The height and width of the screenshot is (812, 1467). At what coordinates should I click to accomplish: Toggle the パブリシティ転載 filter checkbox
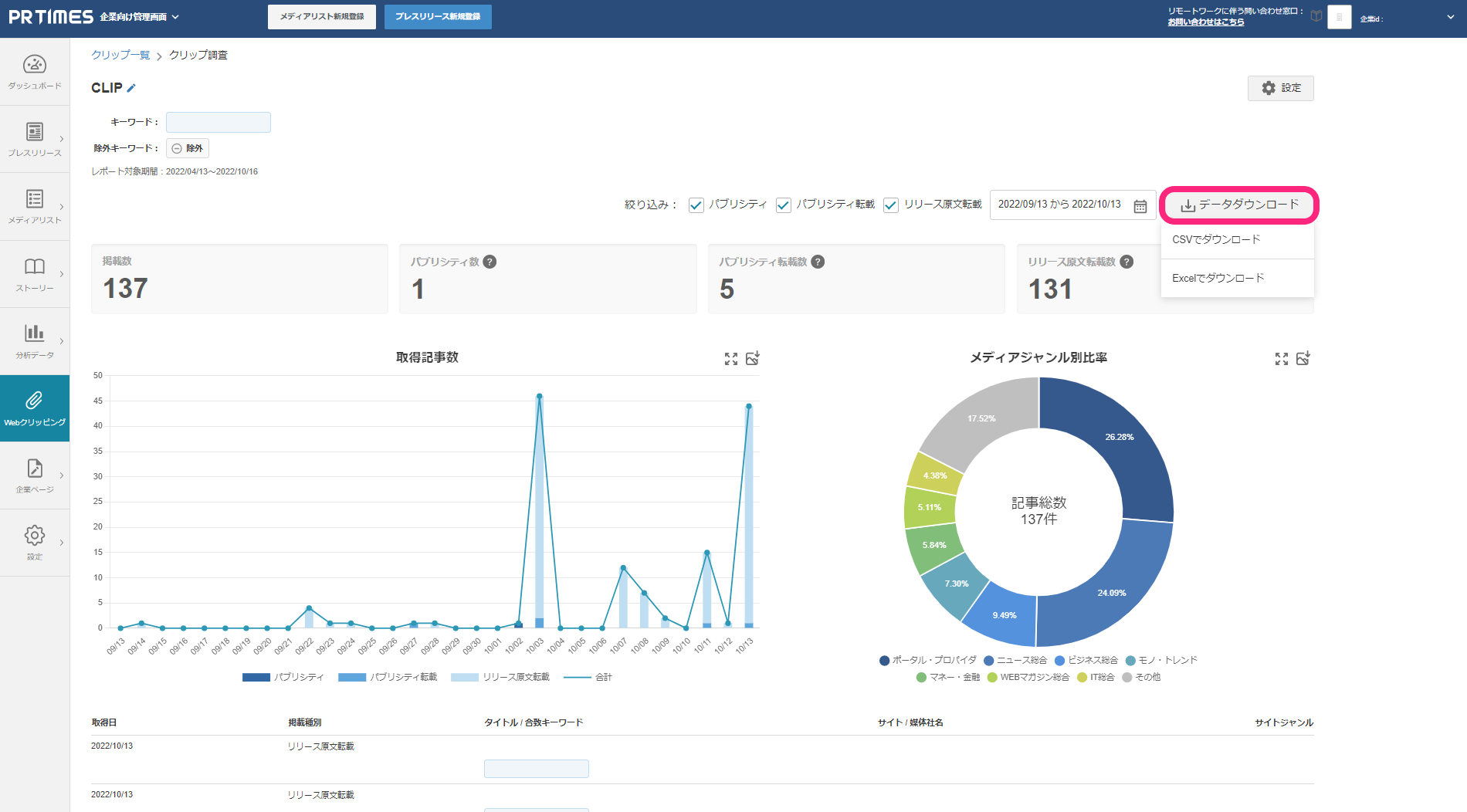[x=784, y=205]
